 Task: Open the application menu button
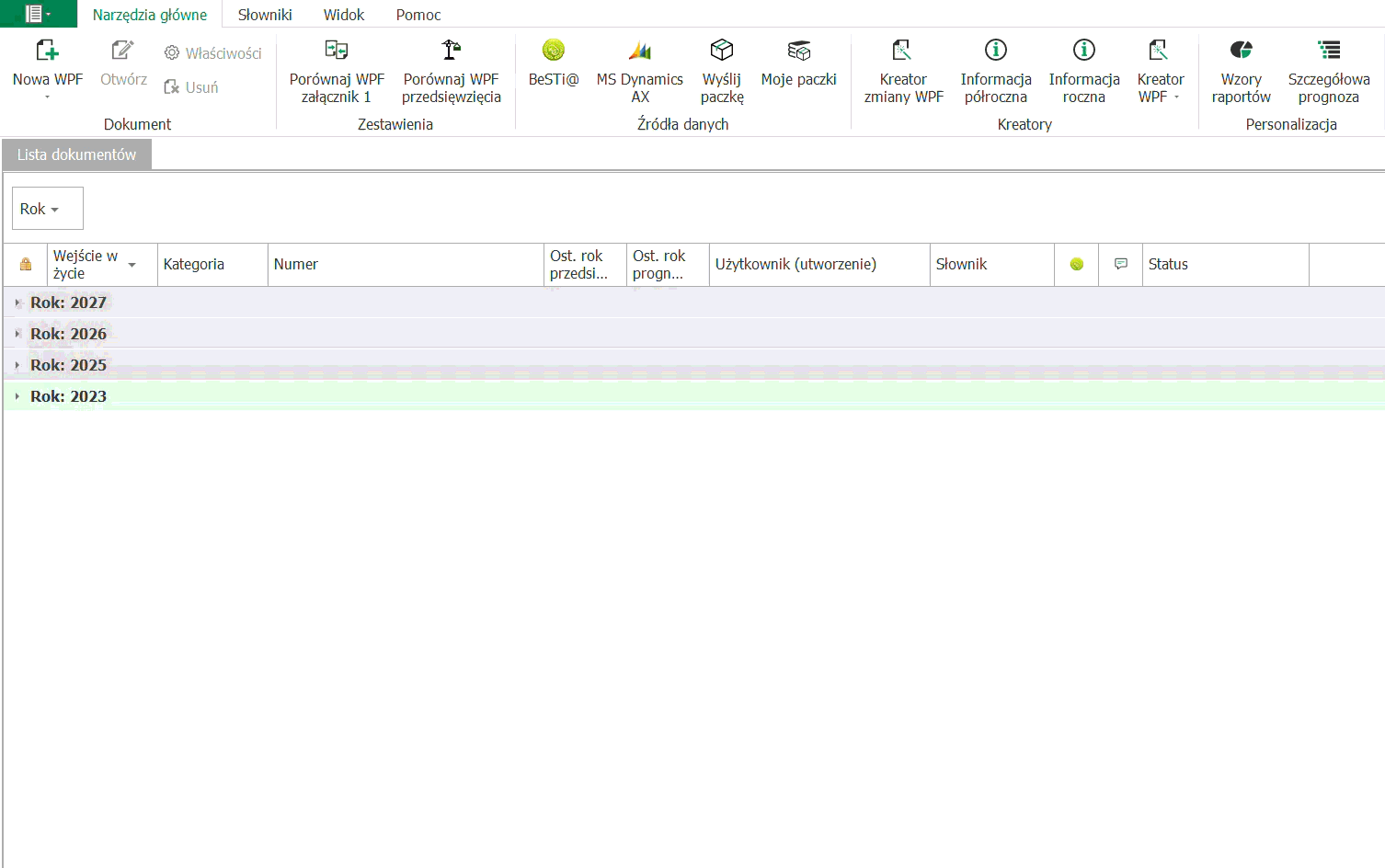[38, 14]
